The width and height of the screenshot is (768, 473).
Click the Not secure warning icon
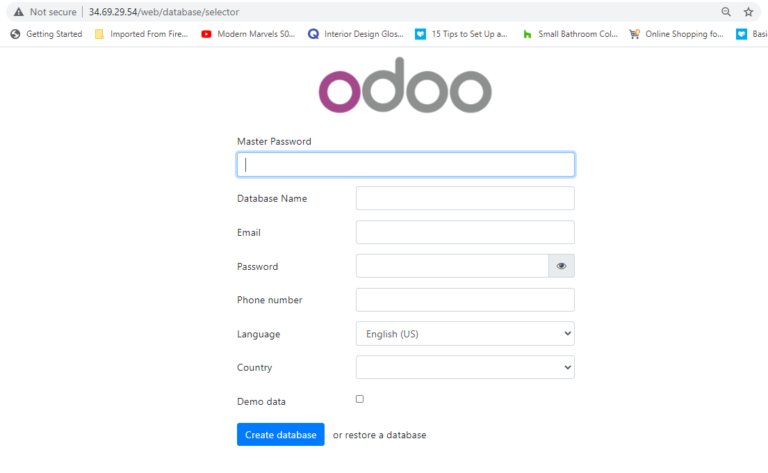(x=19, y=12)
